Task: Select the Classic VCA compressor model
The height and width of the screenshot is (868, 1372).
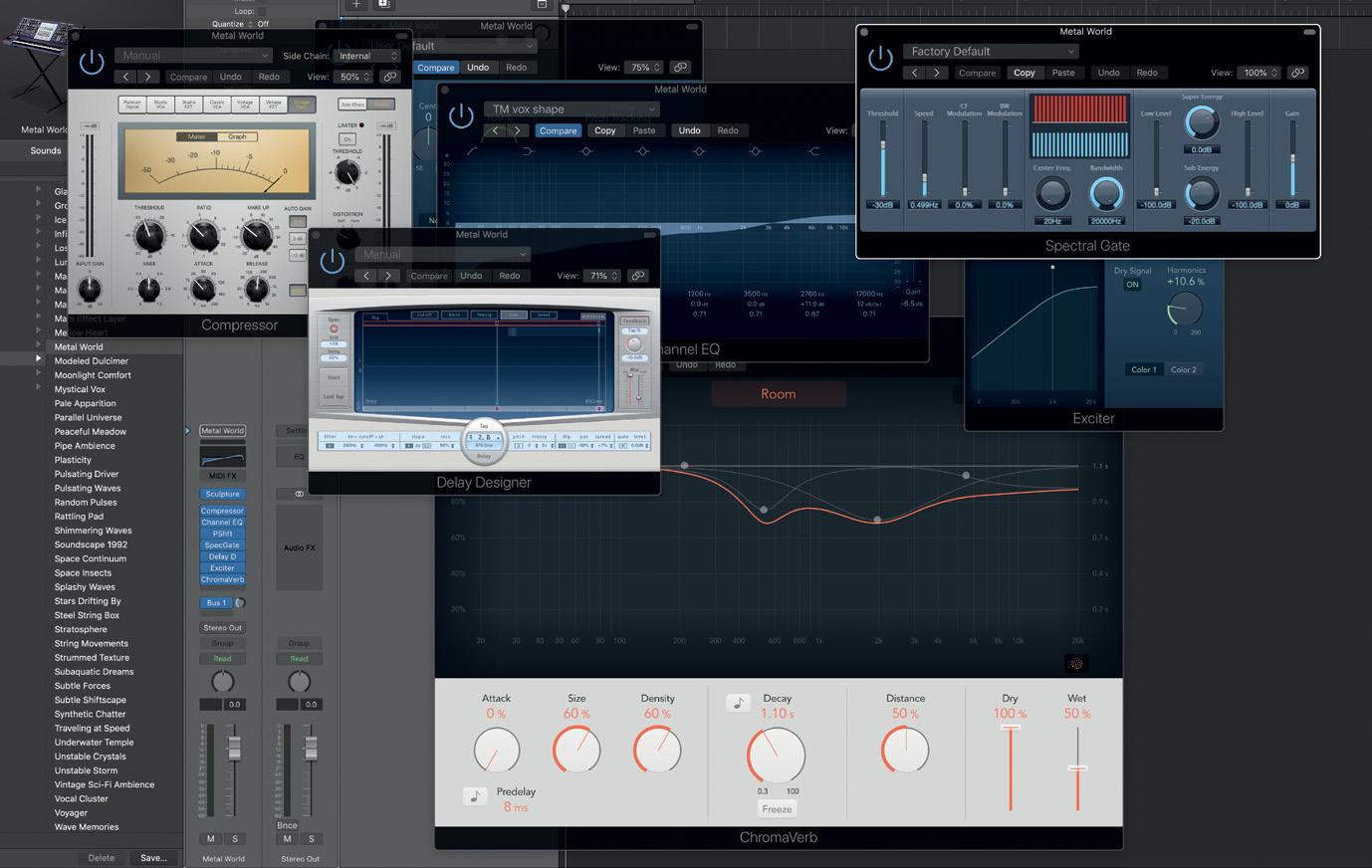Action: click(x=216, y=104)
